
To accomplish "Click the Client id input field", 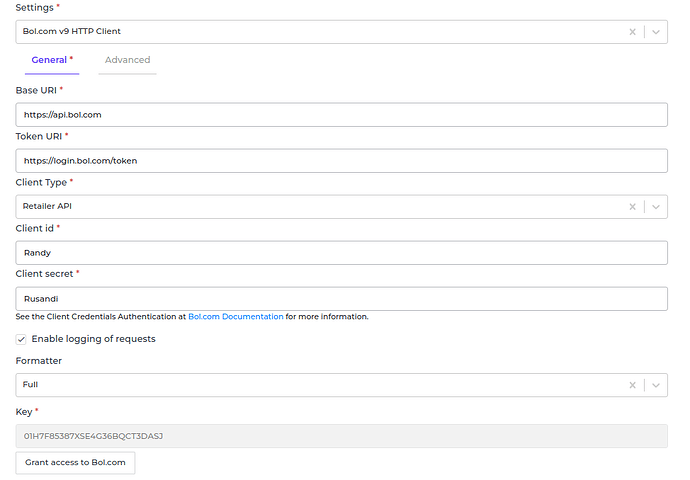I will pyautogui.click(x=341, y=253).
